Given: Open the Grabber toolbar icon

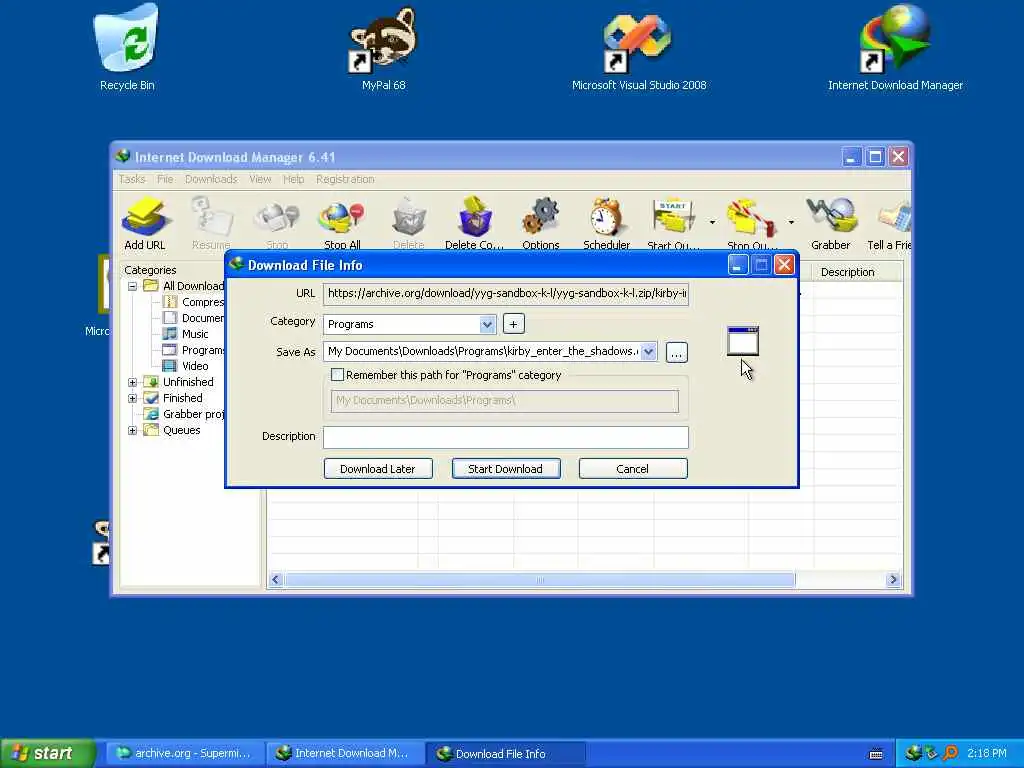Looking at the screenshot, I should (831, 223).
